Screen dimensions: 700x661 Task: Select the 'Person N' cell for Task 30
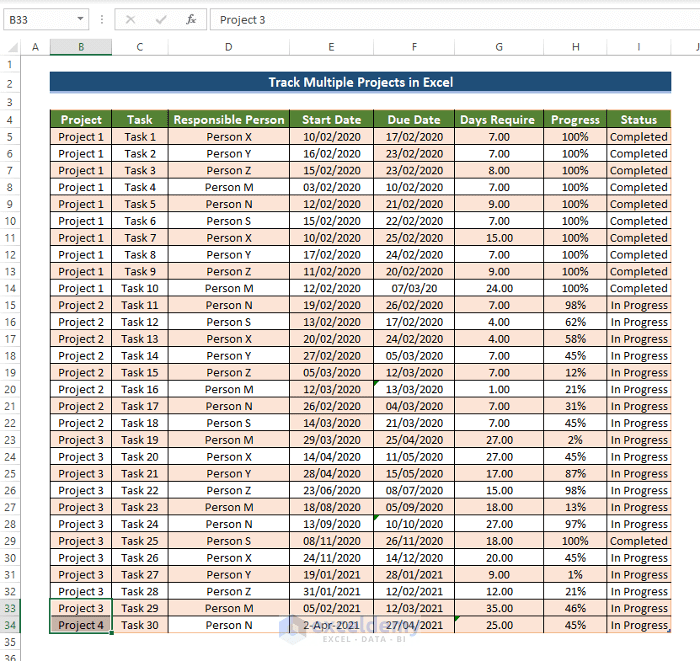(x=229, y=625)
